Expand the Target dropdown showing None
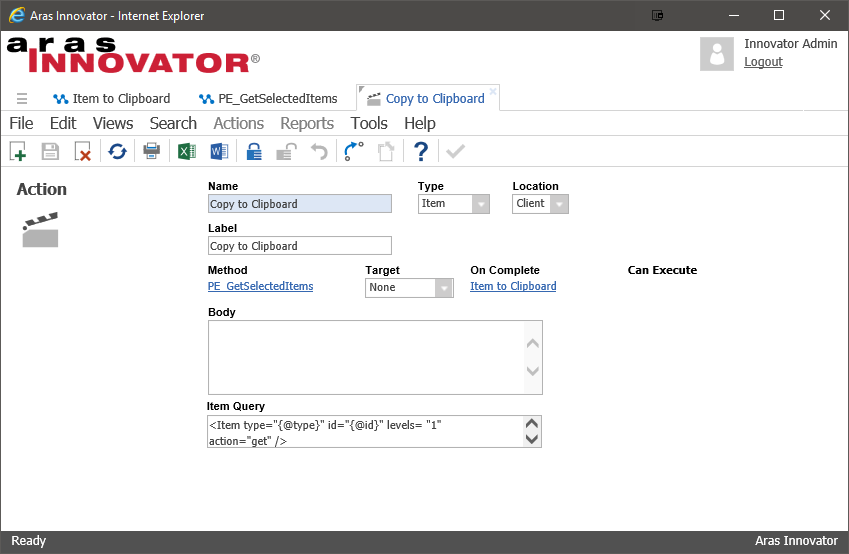This screenshot has height=554, width=849. click(443, 288)
